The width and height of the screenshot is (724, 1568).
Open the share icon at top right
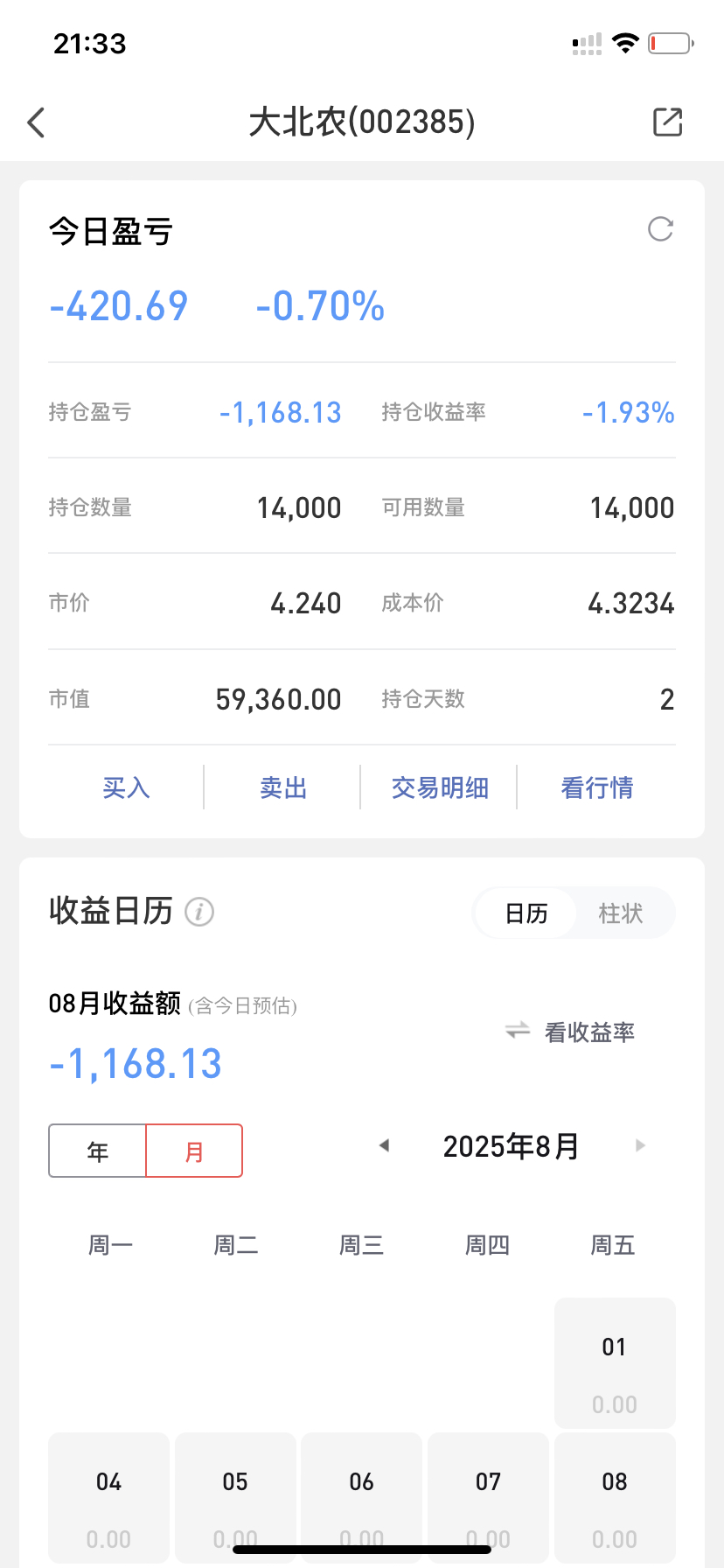click(x=667, y=122)
